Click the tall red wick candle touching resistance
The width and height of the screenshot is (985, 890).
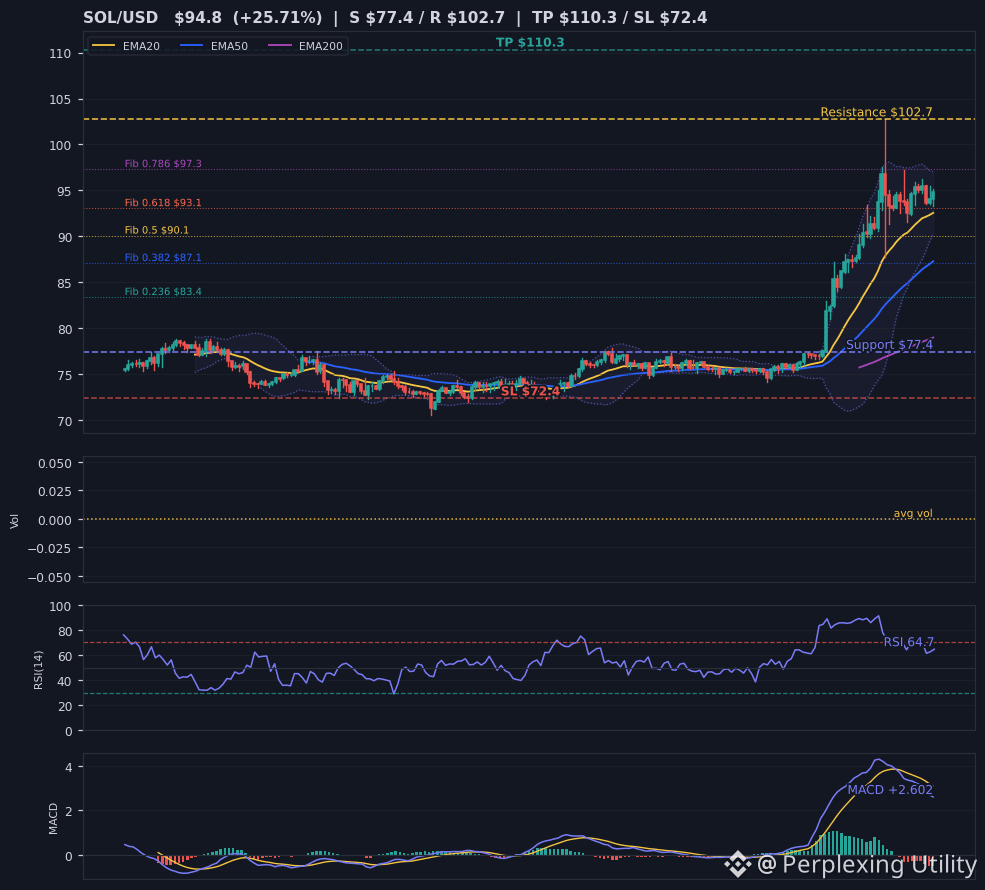[886, 185]
